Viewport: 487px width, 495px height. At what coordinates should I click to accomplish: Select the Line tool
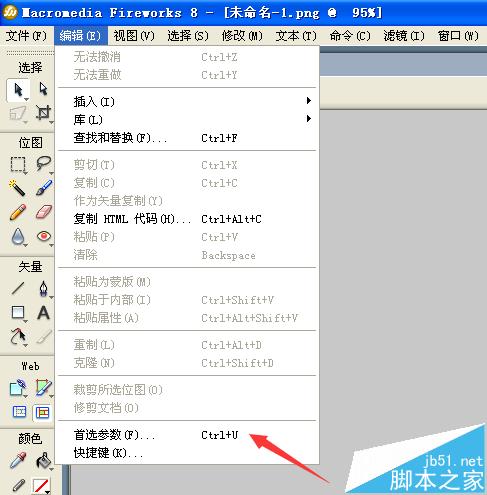point(18,289)
